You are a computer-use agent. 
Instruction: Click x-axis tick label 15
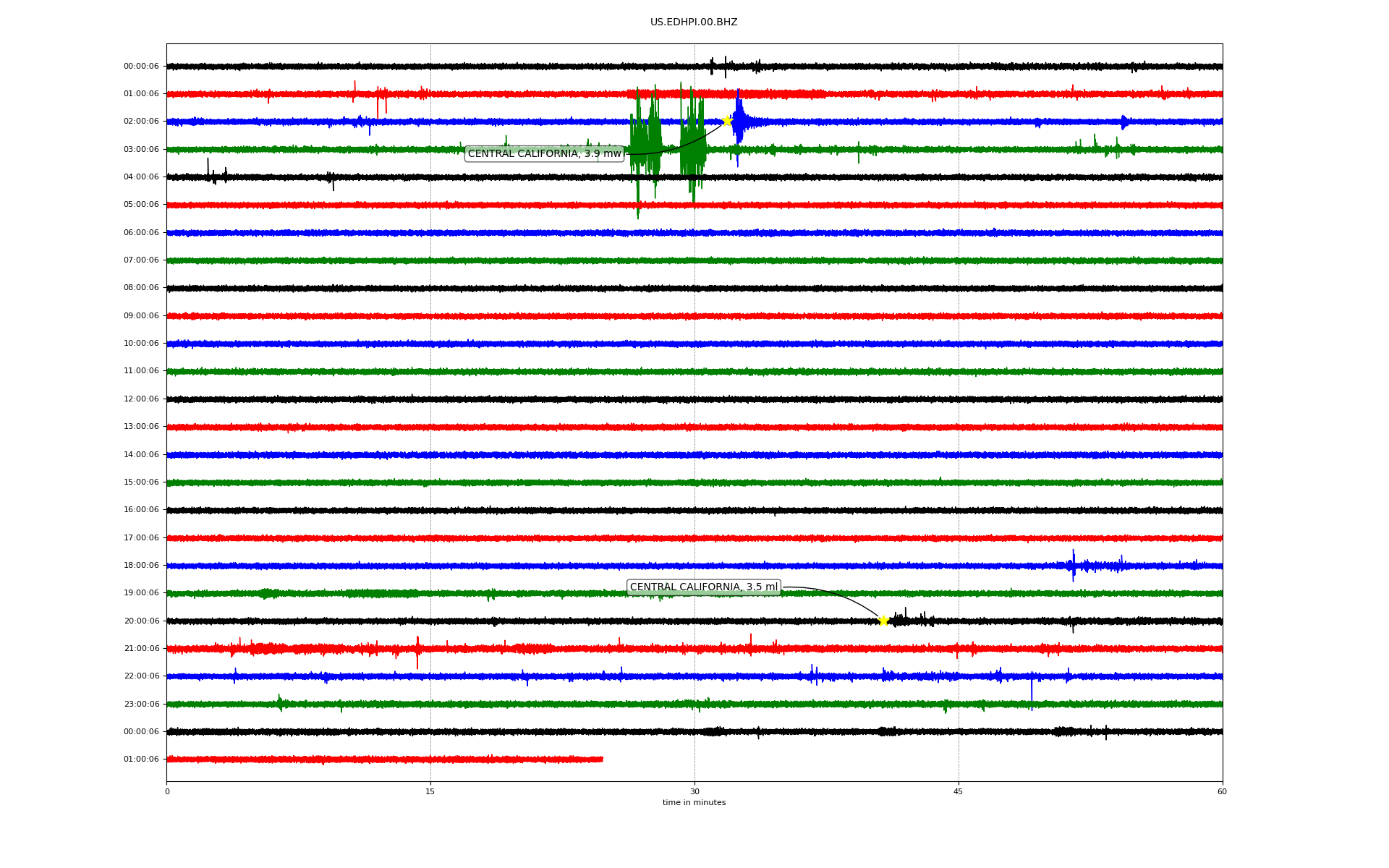click(430, 791)
